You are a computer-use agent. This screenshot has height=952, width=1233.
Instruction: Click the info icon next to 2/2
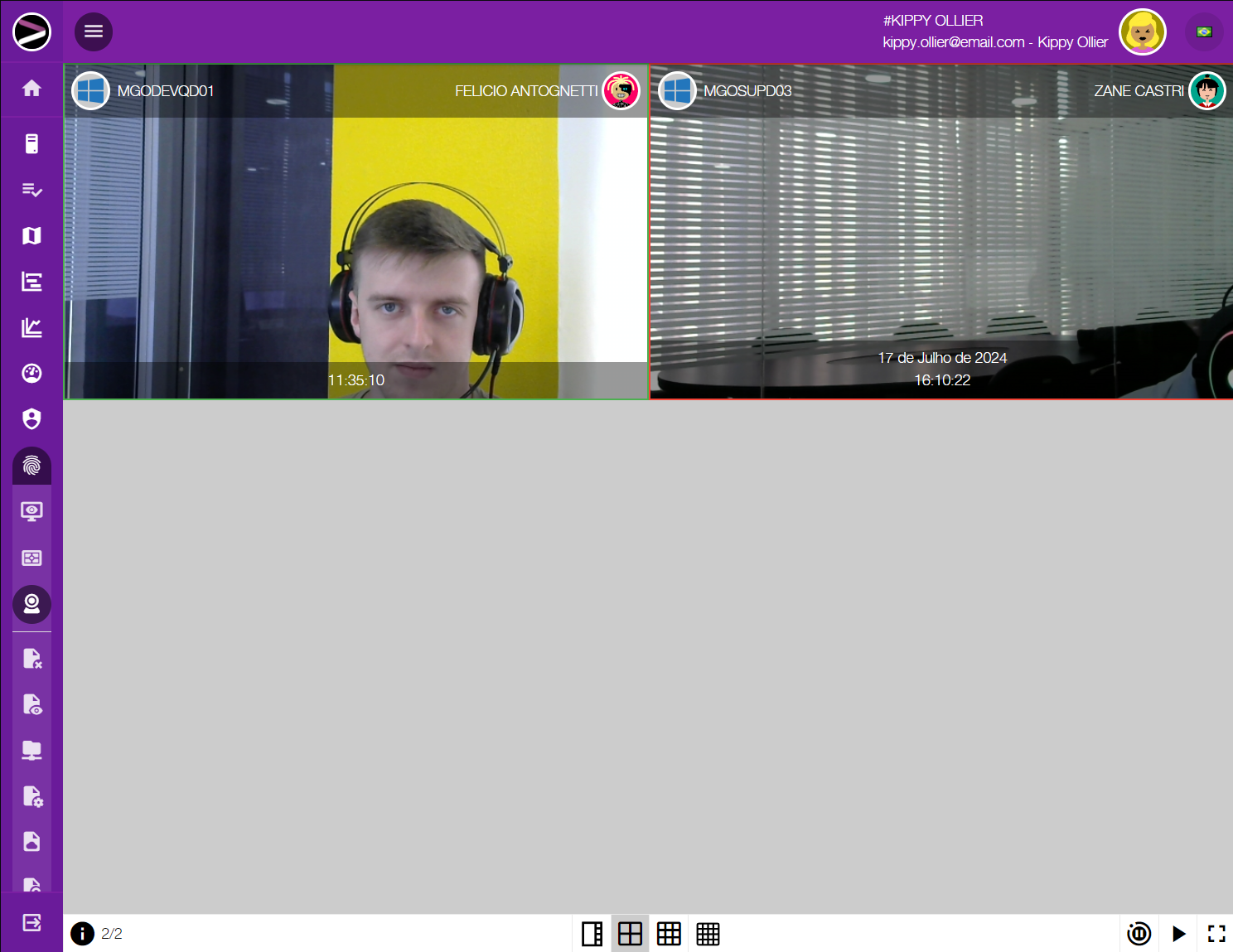point(83,934)
